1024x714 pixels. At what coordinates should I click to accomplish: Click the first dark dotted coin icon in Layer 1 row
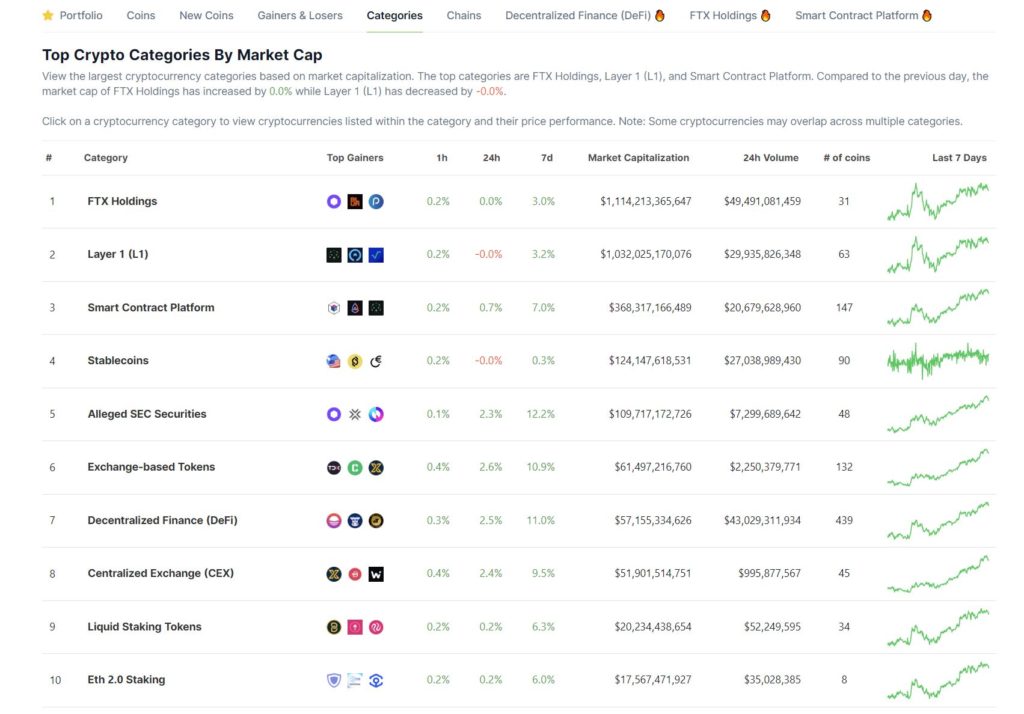[334, 255]
